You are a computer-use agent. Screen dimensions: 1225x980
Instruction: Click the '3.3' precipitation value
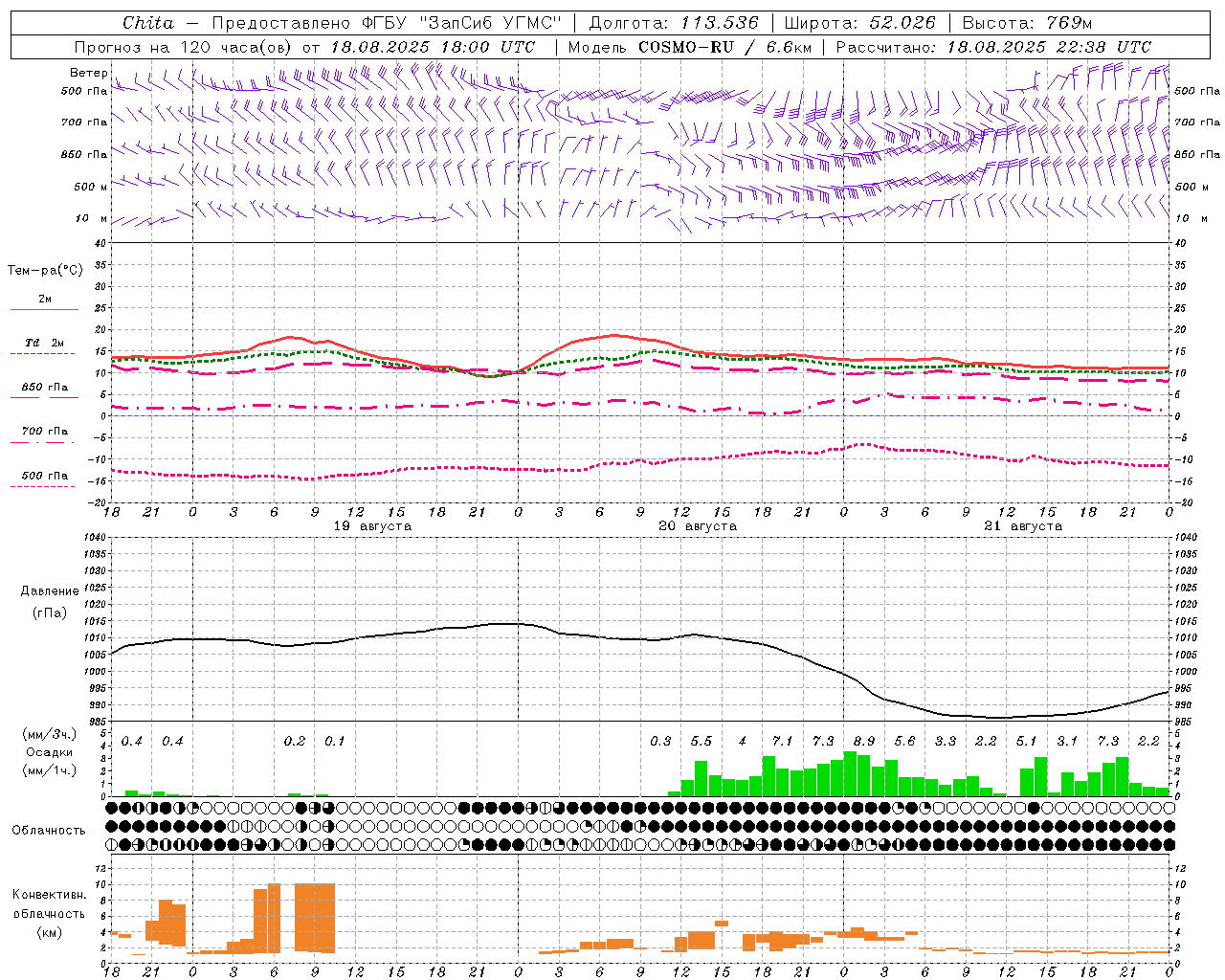click(x=946, y=742)
